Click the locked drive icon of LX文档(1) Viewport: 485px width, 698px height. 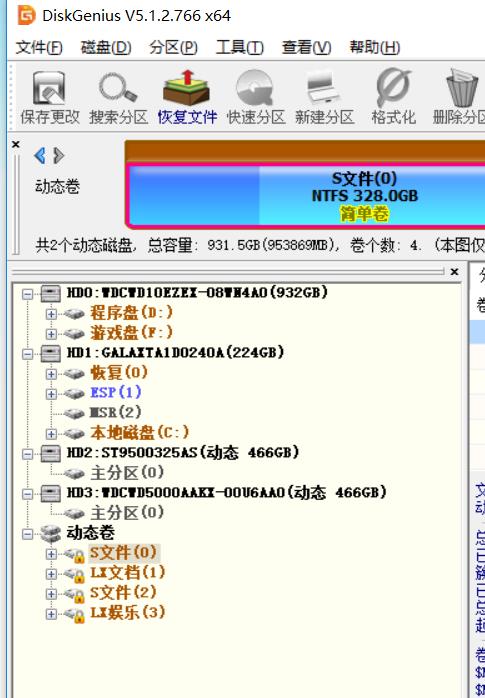tap(74, 575)
